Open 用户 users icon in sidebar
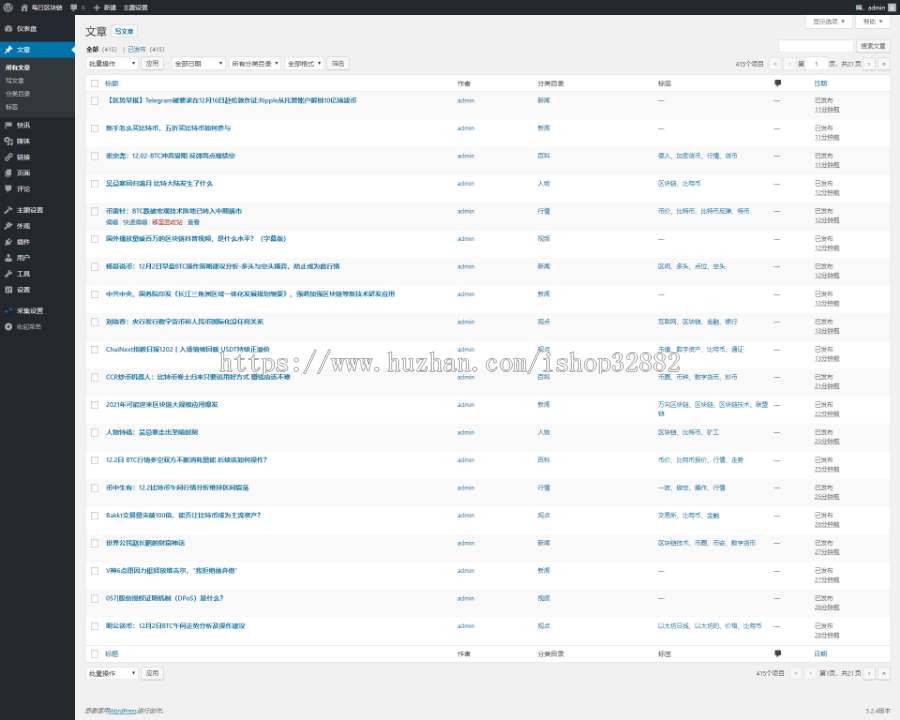Image resolution: width=900 pixels, height=720 pixels. (8, 258)
